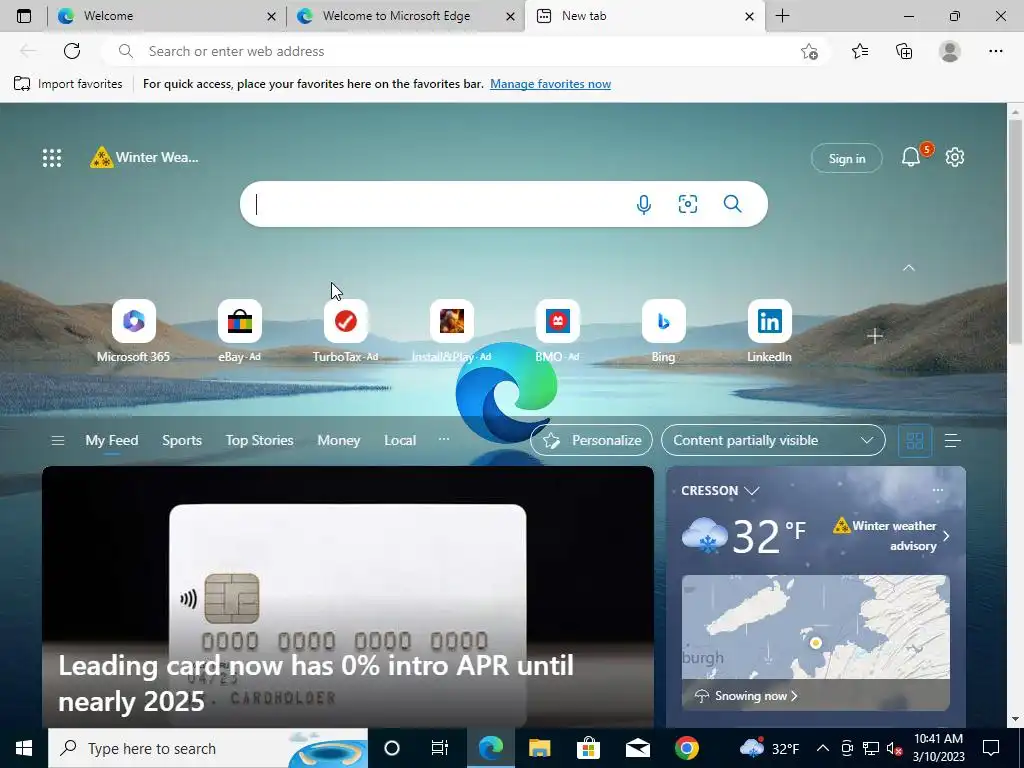Click the Import favorites icon
Screen dimensions: 1024x768
pos(22,84)
